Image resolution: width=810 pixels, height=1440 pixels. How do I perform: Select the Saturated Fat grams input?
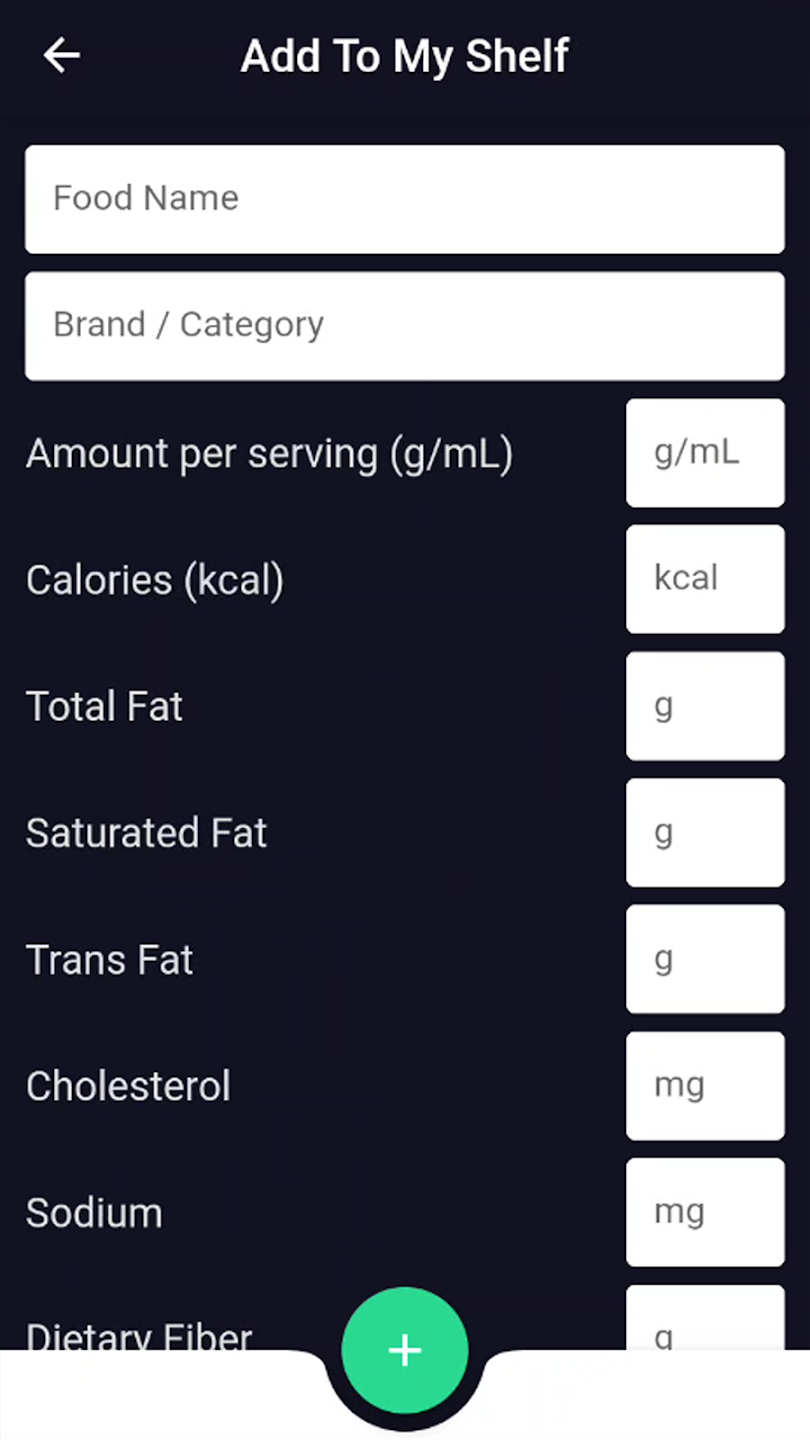(705, 832)
